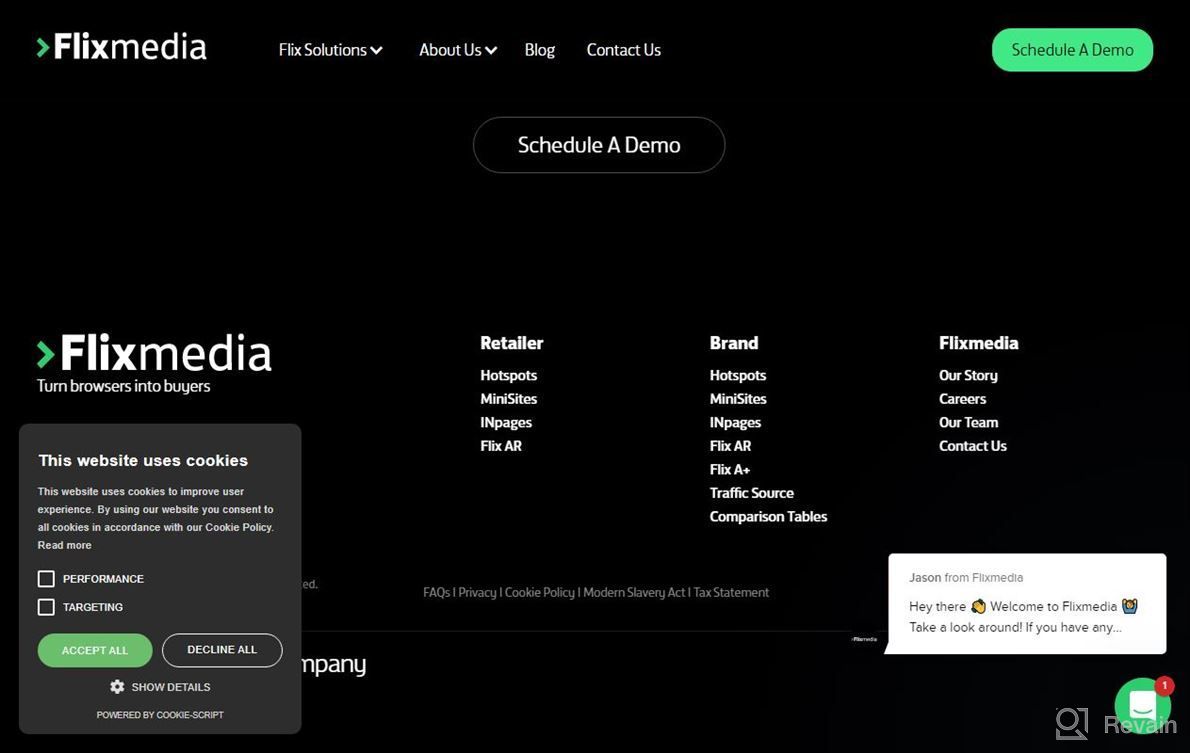Show cookie details
This screenshot has width=1190, height=753.
[171, 687]
